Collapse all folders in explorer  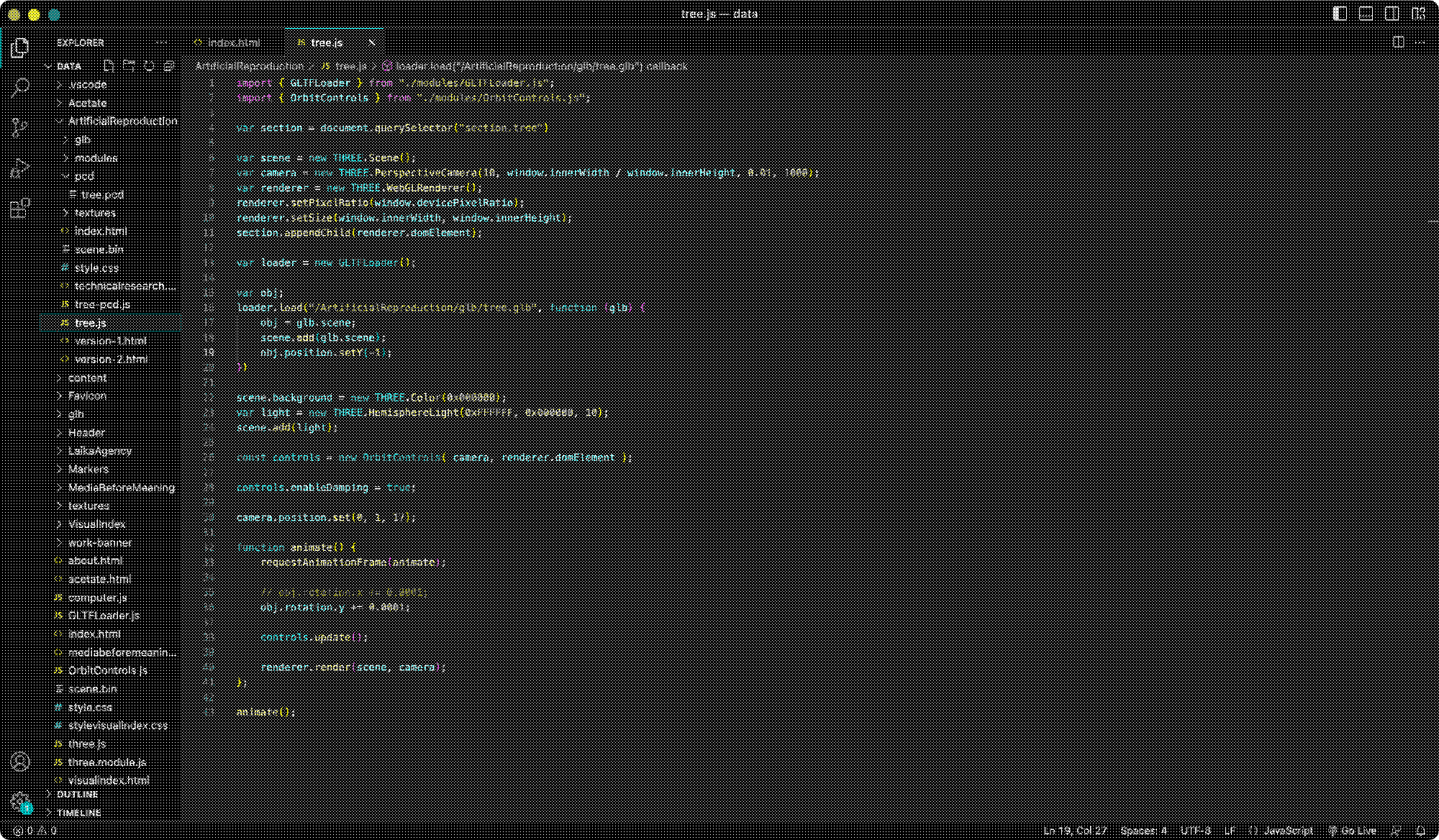(169, 66)
